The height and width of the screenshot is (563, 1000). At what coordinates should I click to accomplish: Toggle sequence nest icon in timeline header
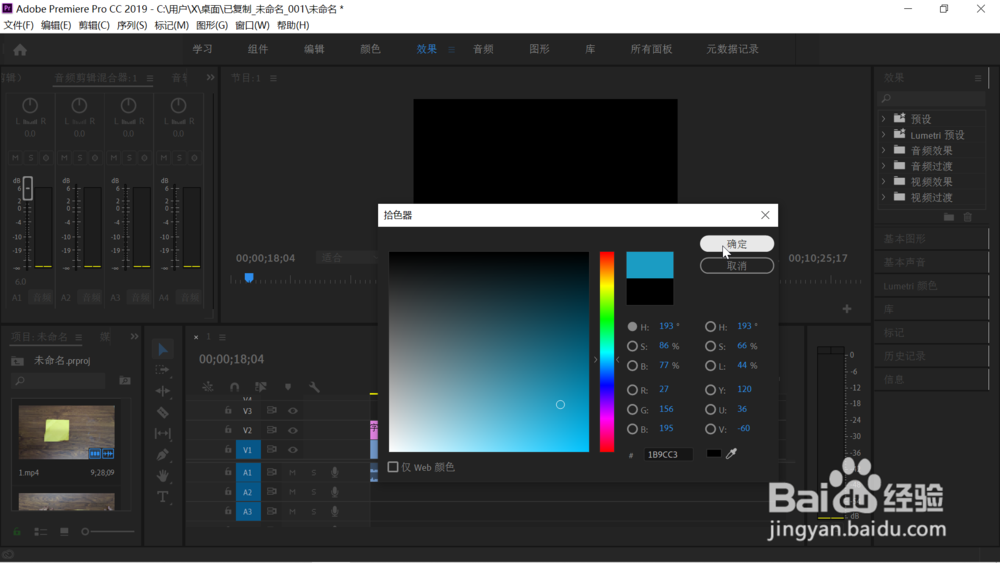[x=208, y=387]
